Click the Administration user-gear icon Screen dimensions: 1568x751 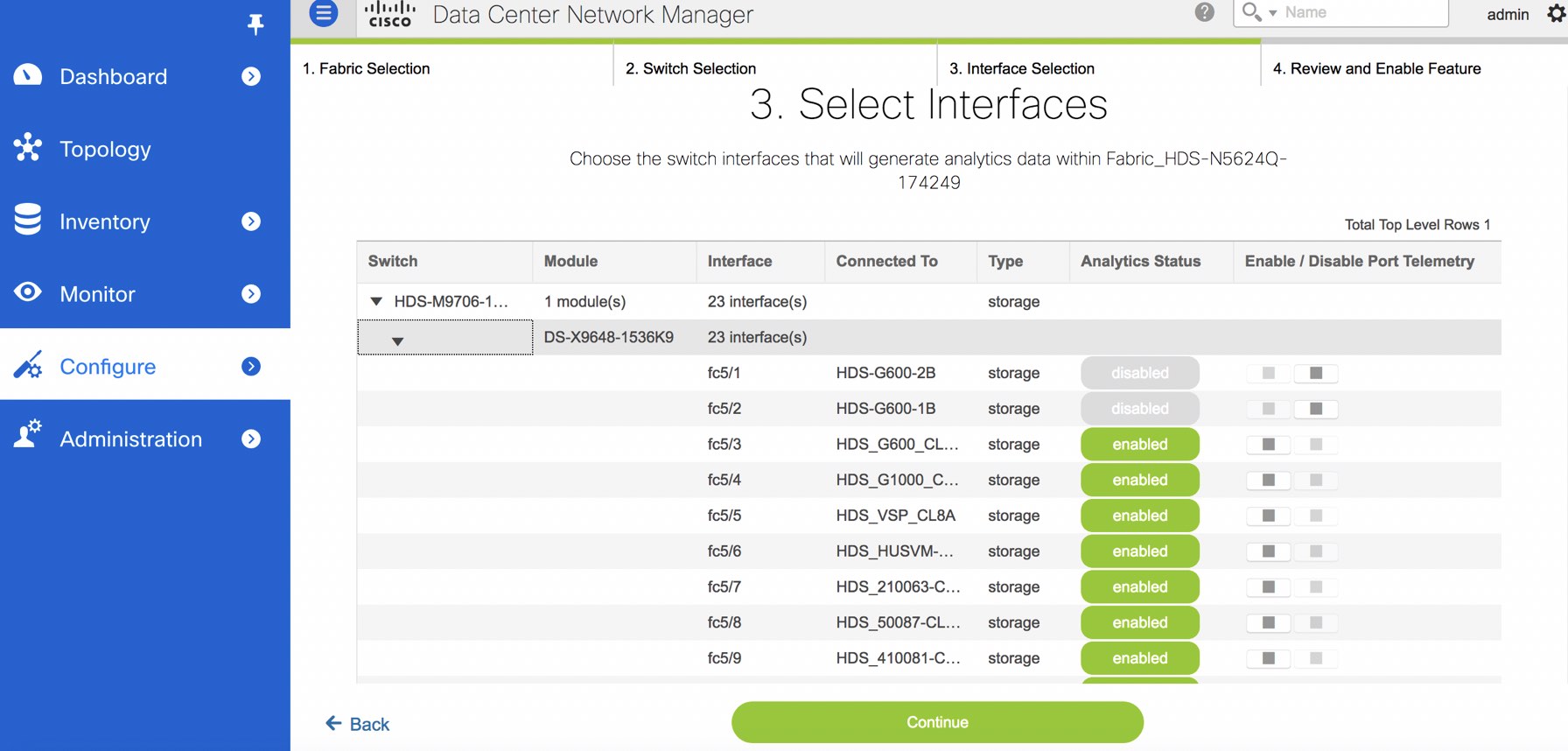click(28, 433)
